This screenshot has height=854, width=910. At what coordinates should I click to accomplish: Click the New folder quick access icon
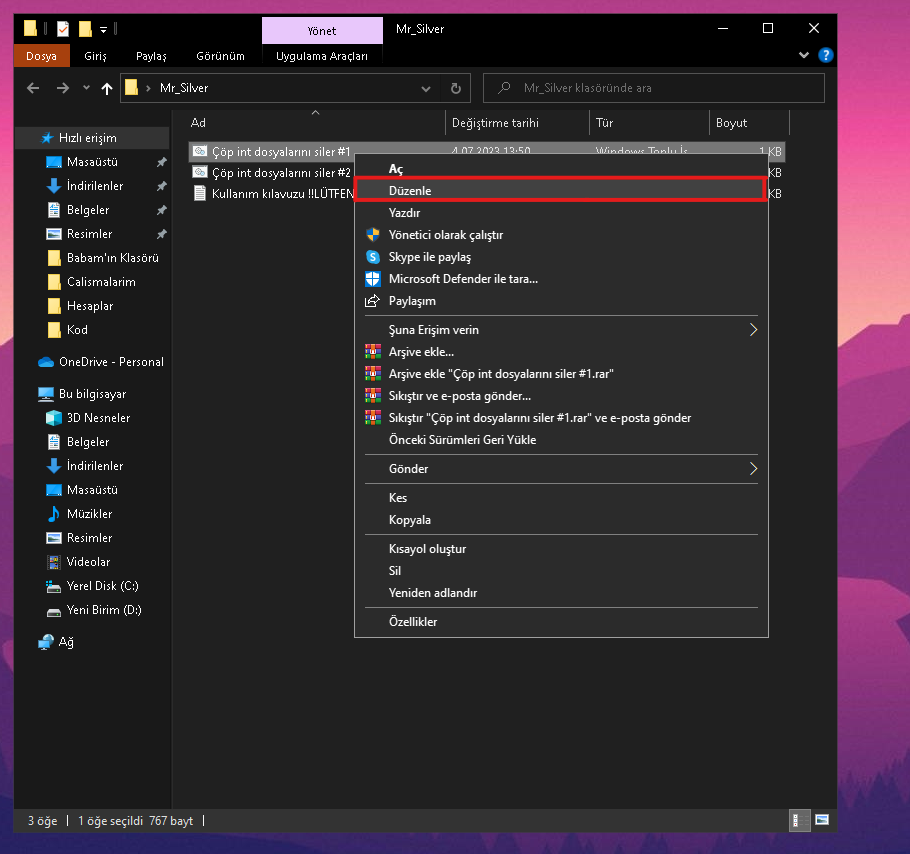tap(85, 28)
